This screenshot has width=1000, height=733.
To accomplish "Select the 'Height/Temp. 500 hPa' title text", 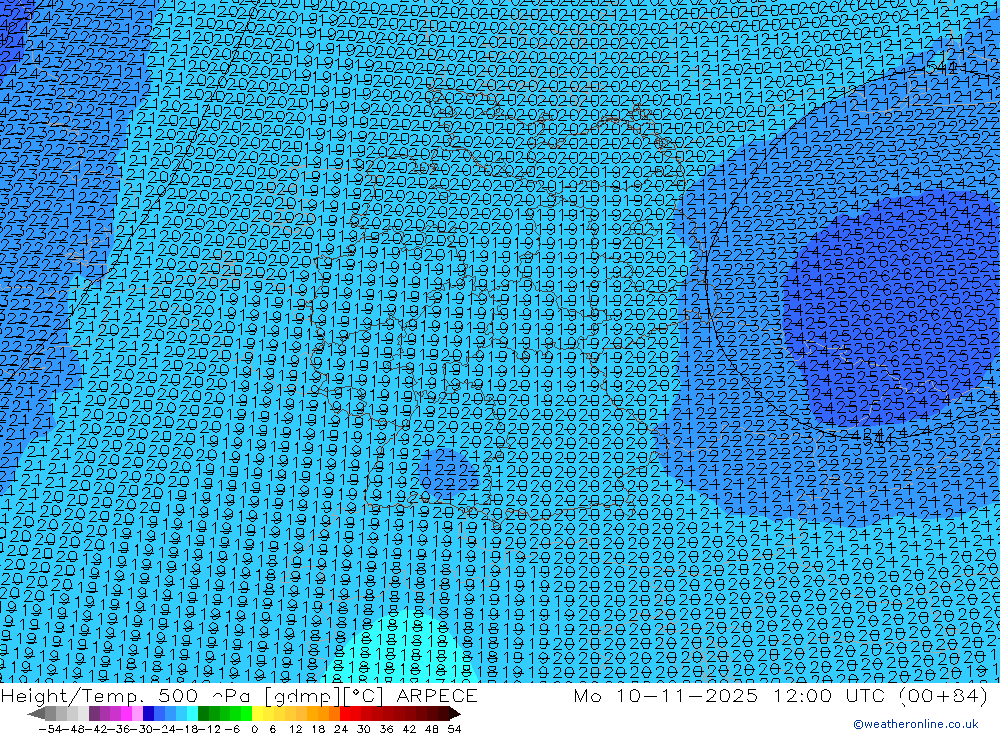I will pos(125,696).
